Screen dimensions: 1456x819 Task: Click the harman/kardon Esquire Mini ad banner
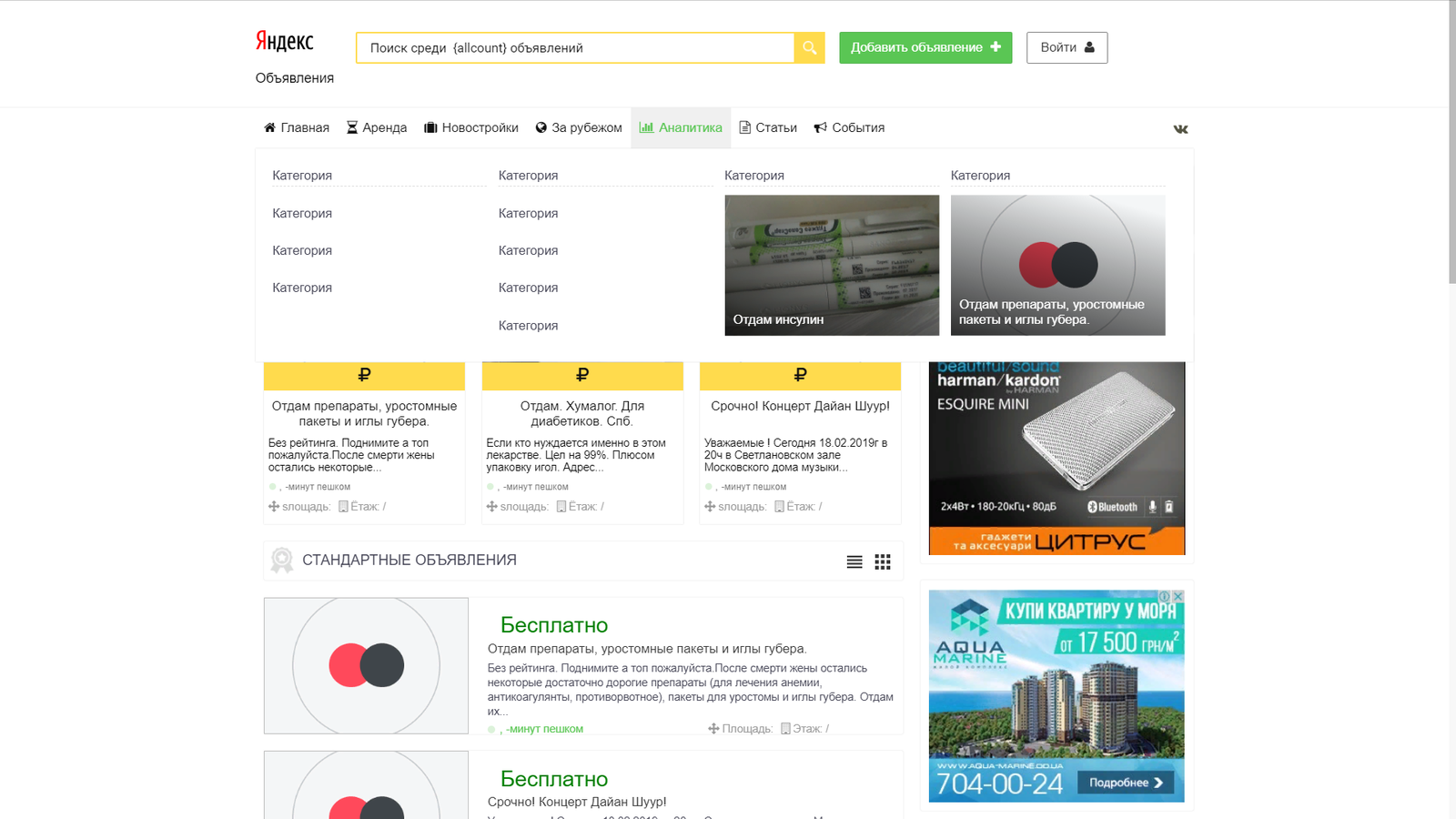pos(1057,458)
